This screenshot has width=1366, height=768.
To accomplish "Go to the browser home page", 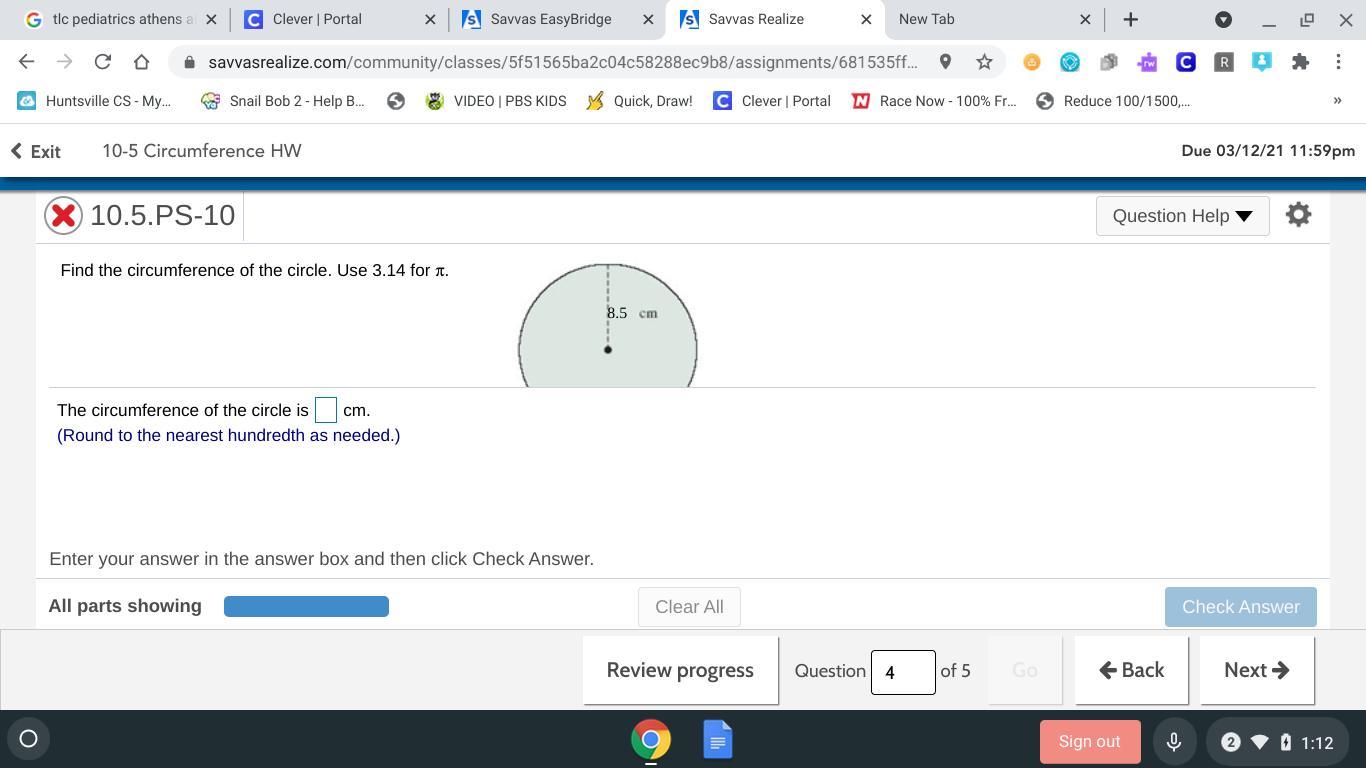I will 141,62.
